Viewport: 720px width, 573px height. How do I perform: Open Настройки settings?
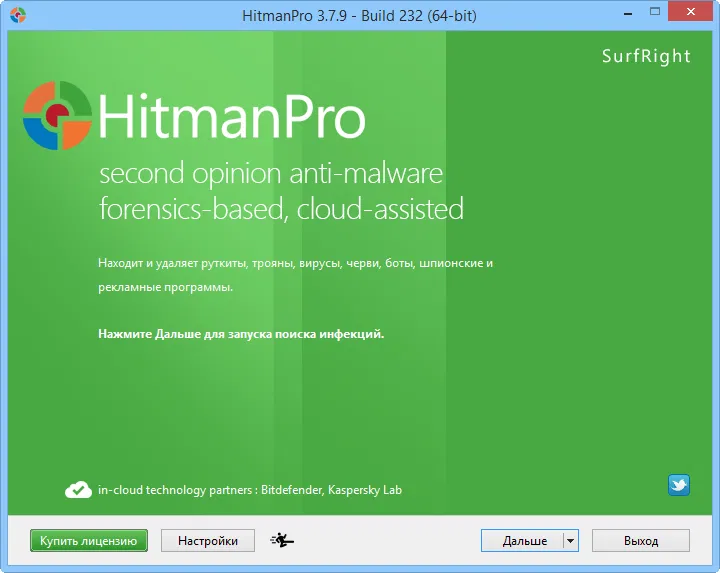[208, 540]
